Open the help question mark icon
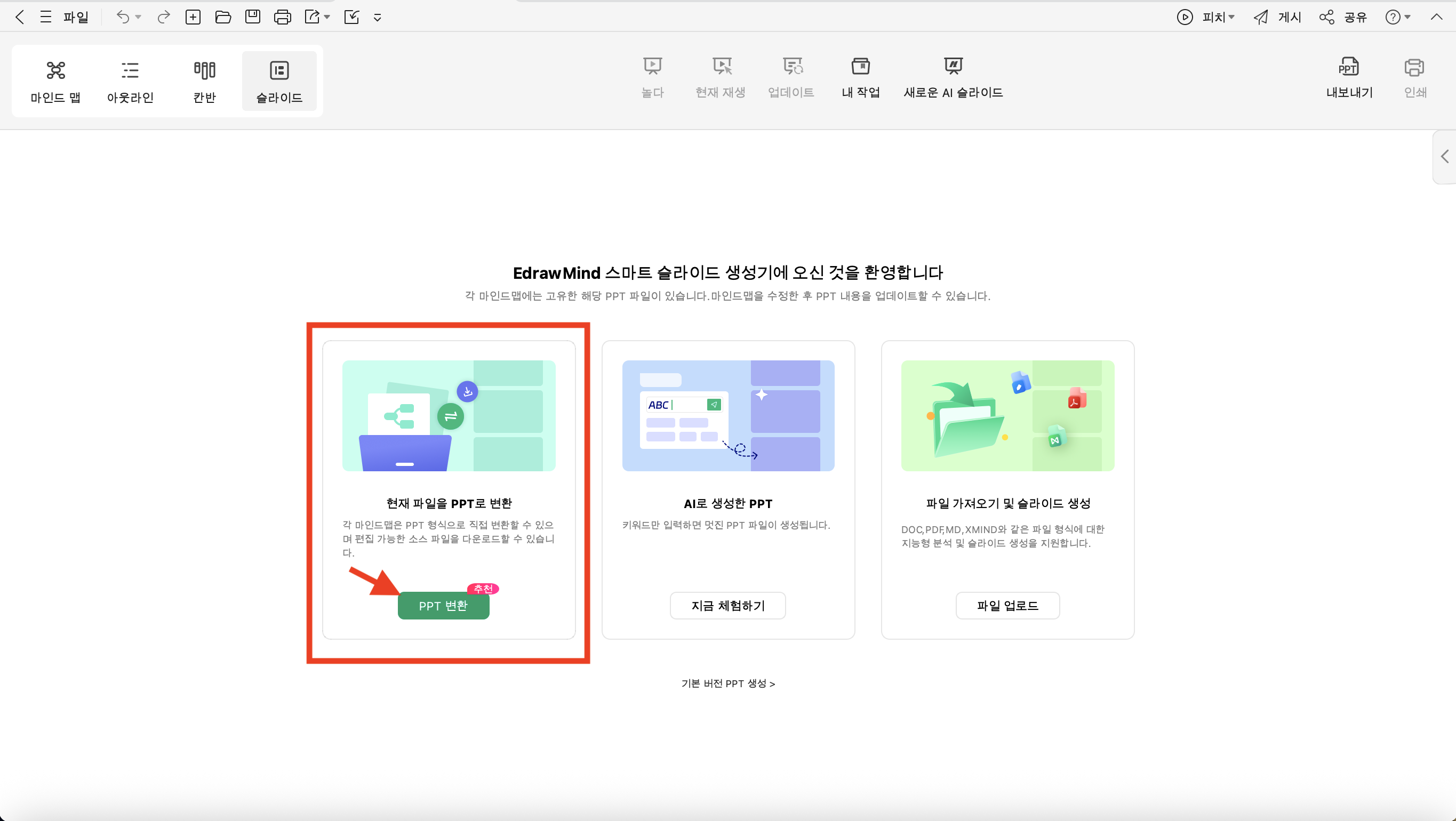This screenshot has height=821, width=1456. (x=1393, y=17)
